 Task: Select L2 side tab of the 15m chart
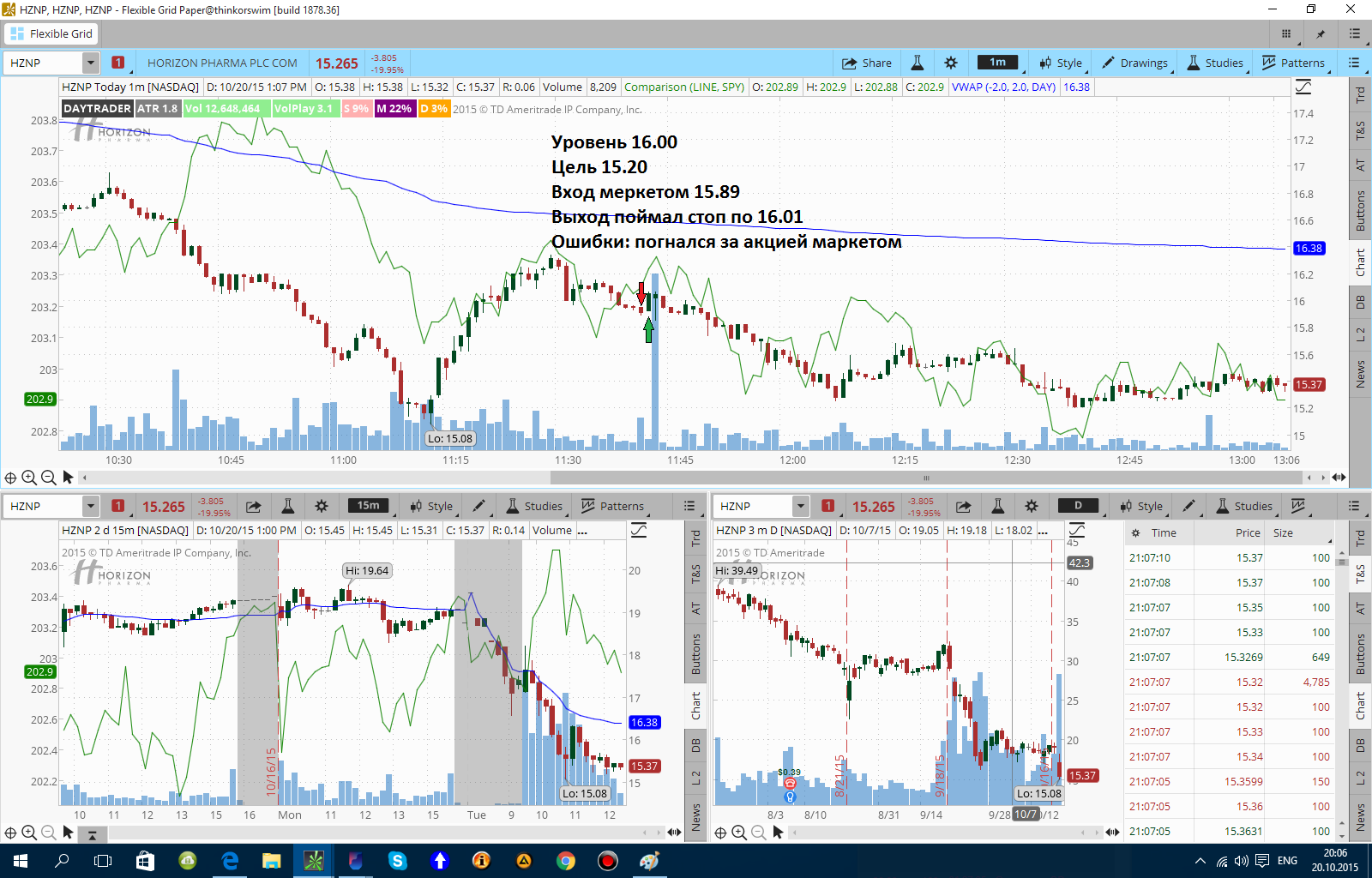695,778
